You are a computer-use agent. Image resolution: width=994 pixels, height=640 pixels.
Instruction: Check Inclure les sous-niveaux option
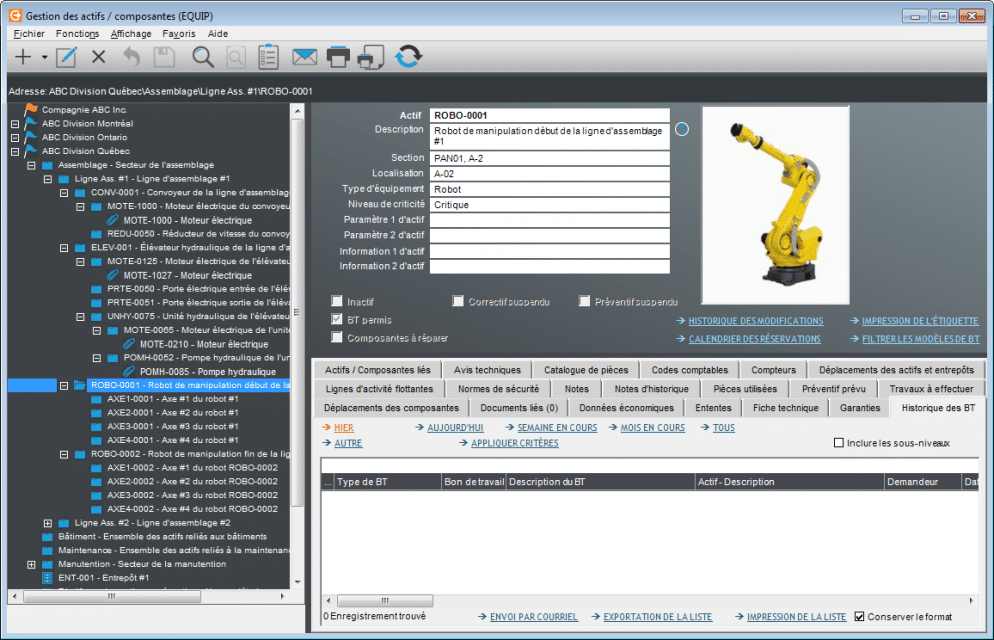tap(838, 444)
